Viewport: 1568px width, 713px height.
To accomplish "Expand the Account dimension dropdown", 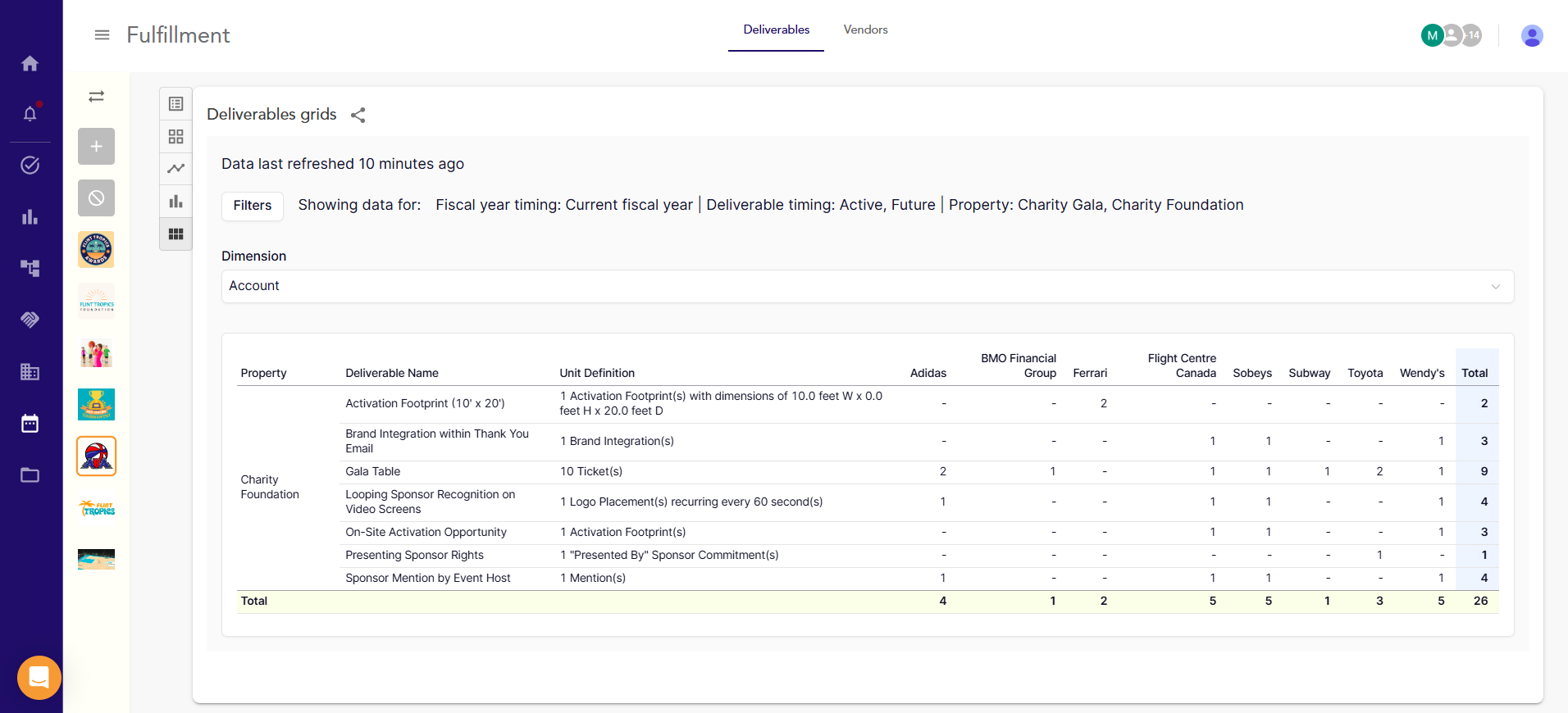I will (868, 286).
